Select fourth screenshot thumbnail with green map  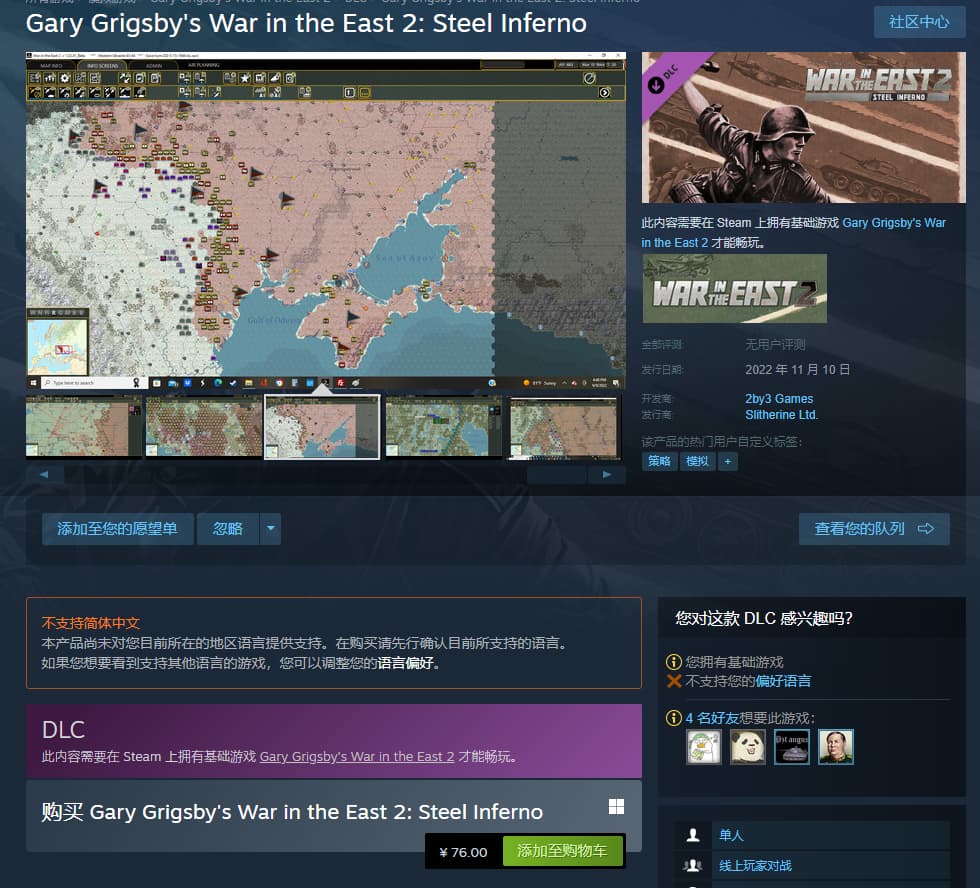(443, 427)
